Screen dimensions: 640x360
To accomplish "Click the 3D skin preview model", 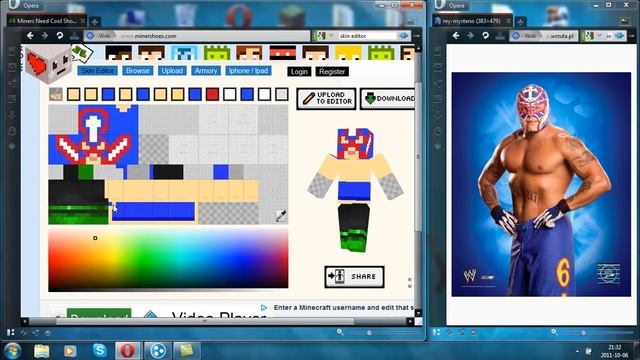I will click(354, 190).
